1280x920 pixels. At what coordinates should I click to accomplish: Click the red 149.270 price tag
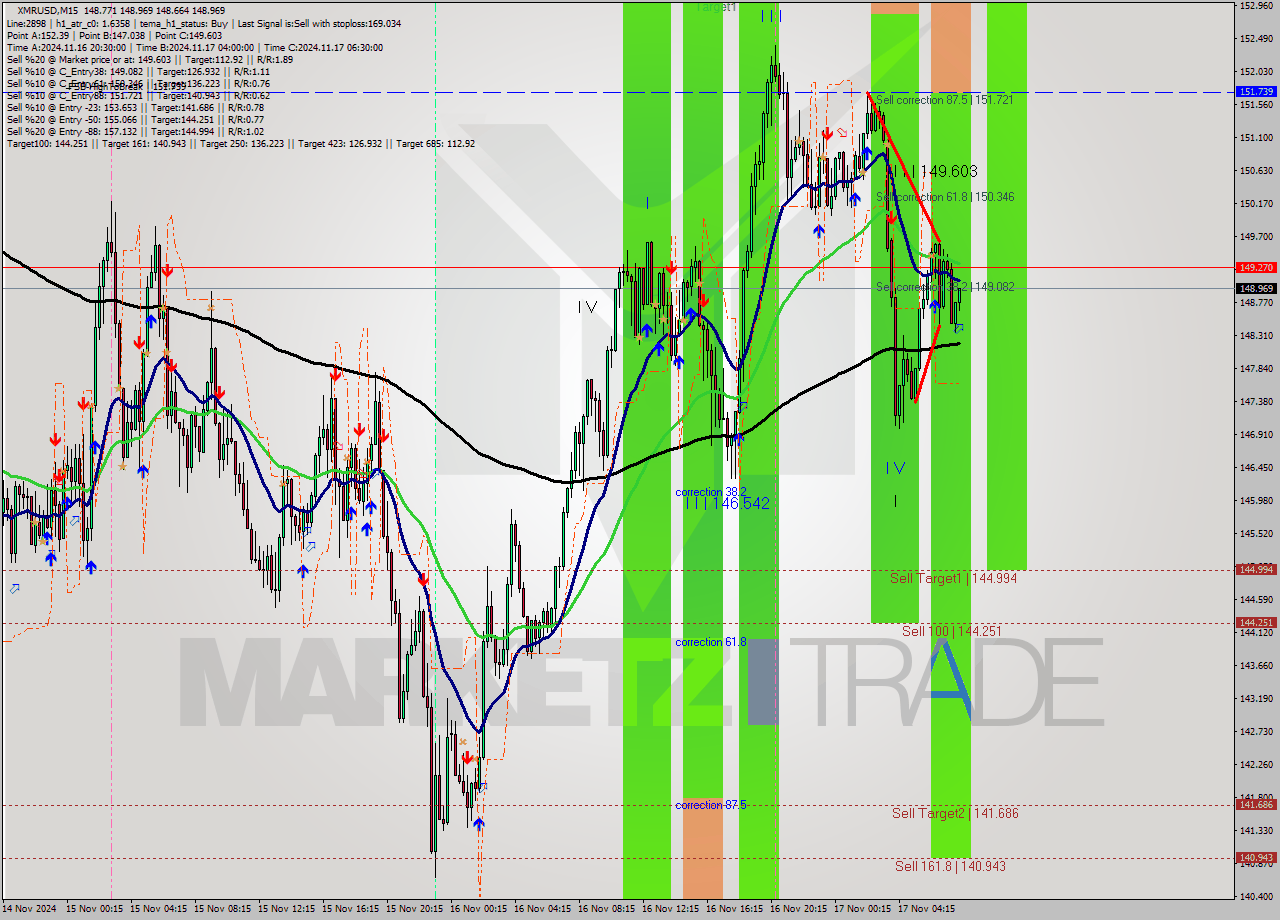click(1256, 267)
